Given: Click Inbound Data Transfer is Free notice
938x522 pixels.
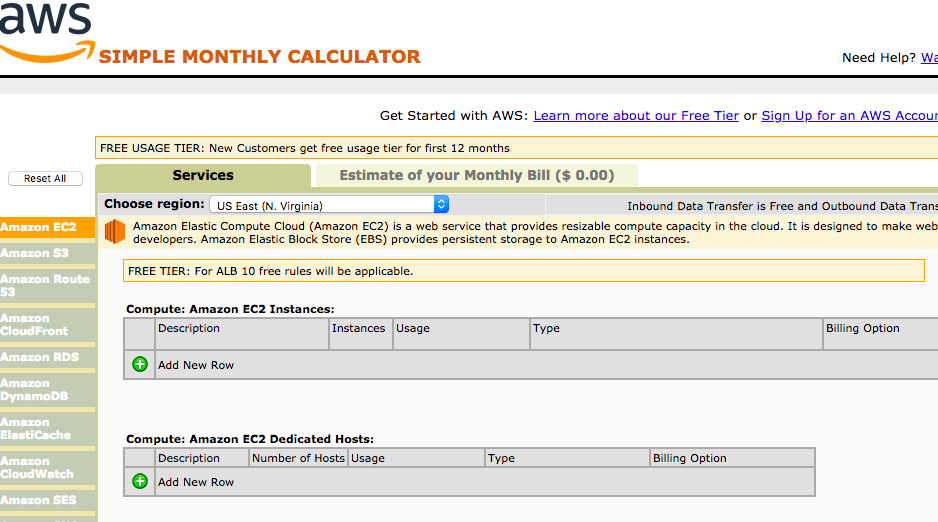Looking at the screenshot, I should pyautogui.click(x=782, y=206).
